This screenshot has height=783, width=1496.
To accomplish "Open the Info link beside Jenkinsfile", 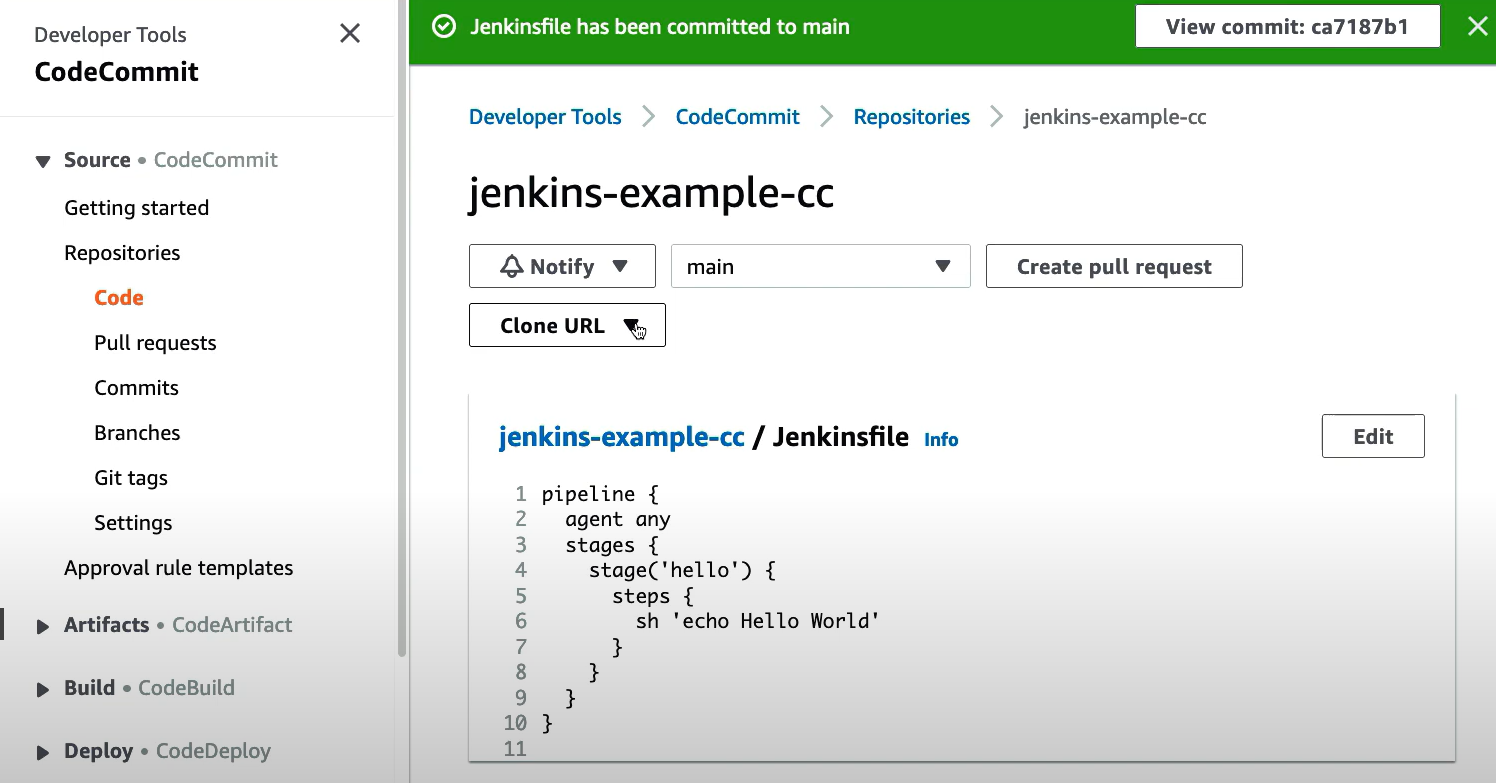I will [941, 439].
